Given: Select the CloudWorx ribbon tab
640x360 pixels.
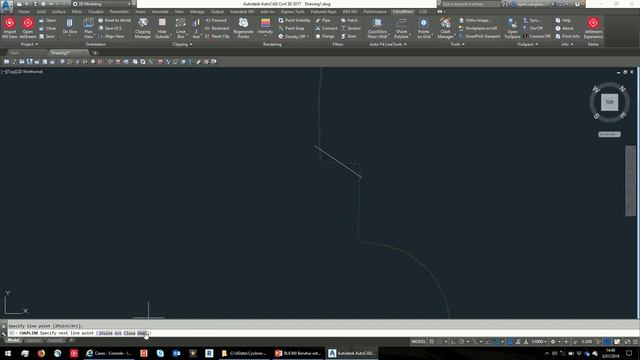Looking at the screenshot, I should [402, 12].
